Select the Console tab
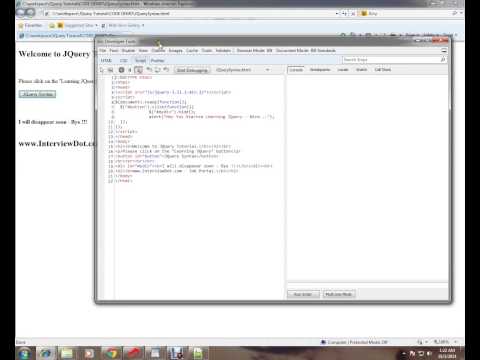Image resolution: width=480 pixels, height=360 pixels. 296,70
